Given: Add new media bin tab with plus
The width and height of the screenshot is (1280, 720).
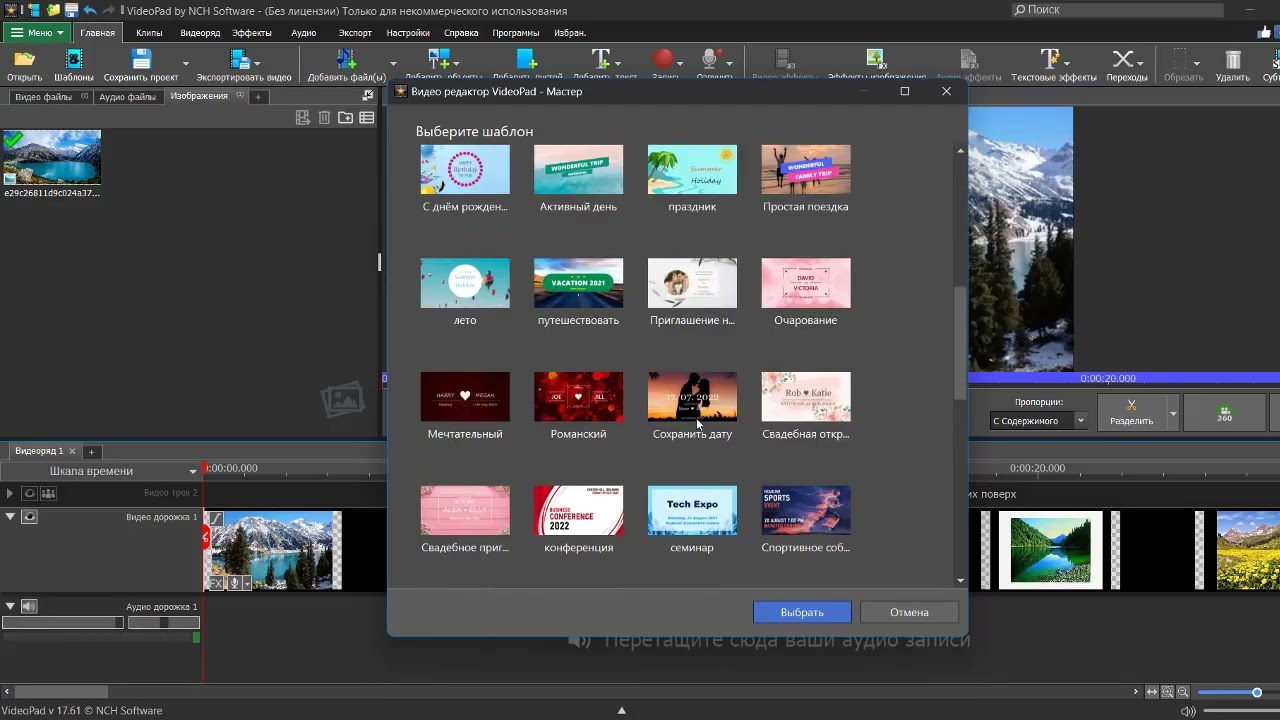Looking at the screenshot, I should point(258,97).
